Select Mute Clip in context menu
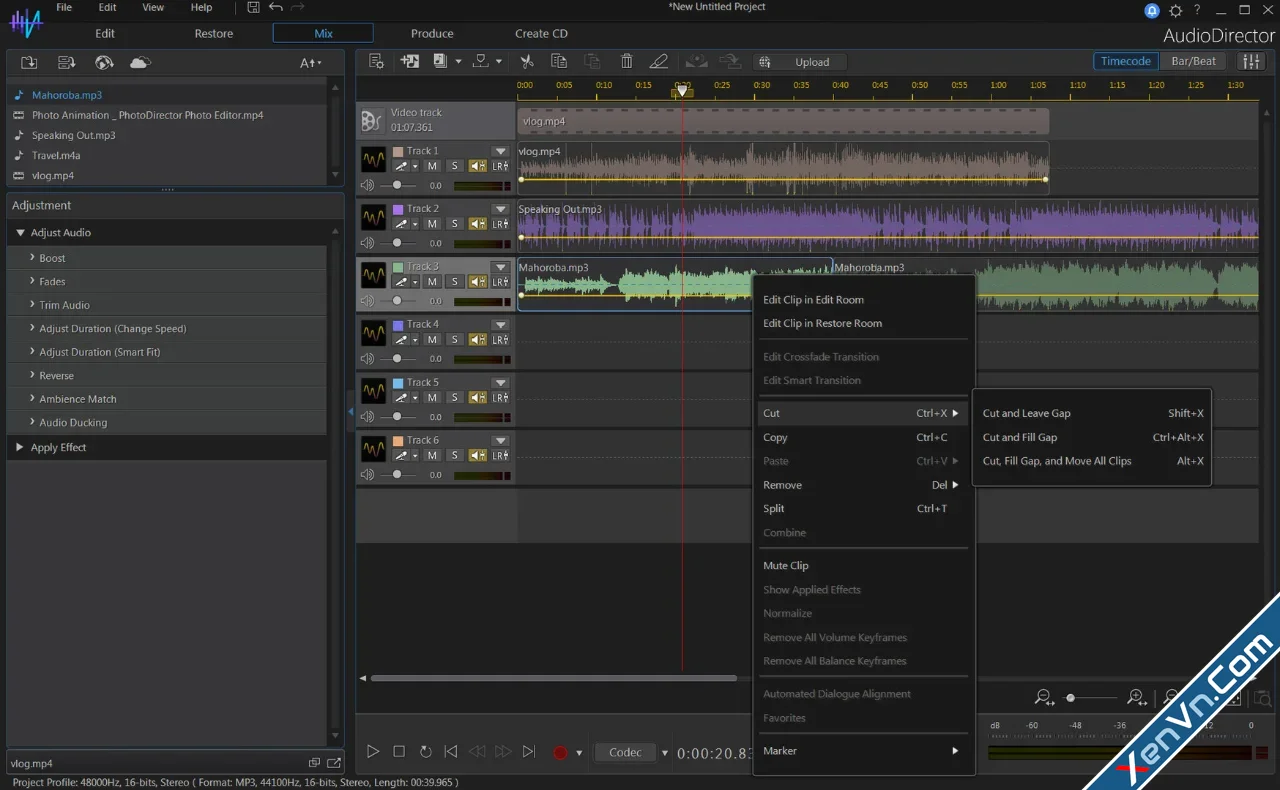The image size is (1280, 790). click(862, 565)
